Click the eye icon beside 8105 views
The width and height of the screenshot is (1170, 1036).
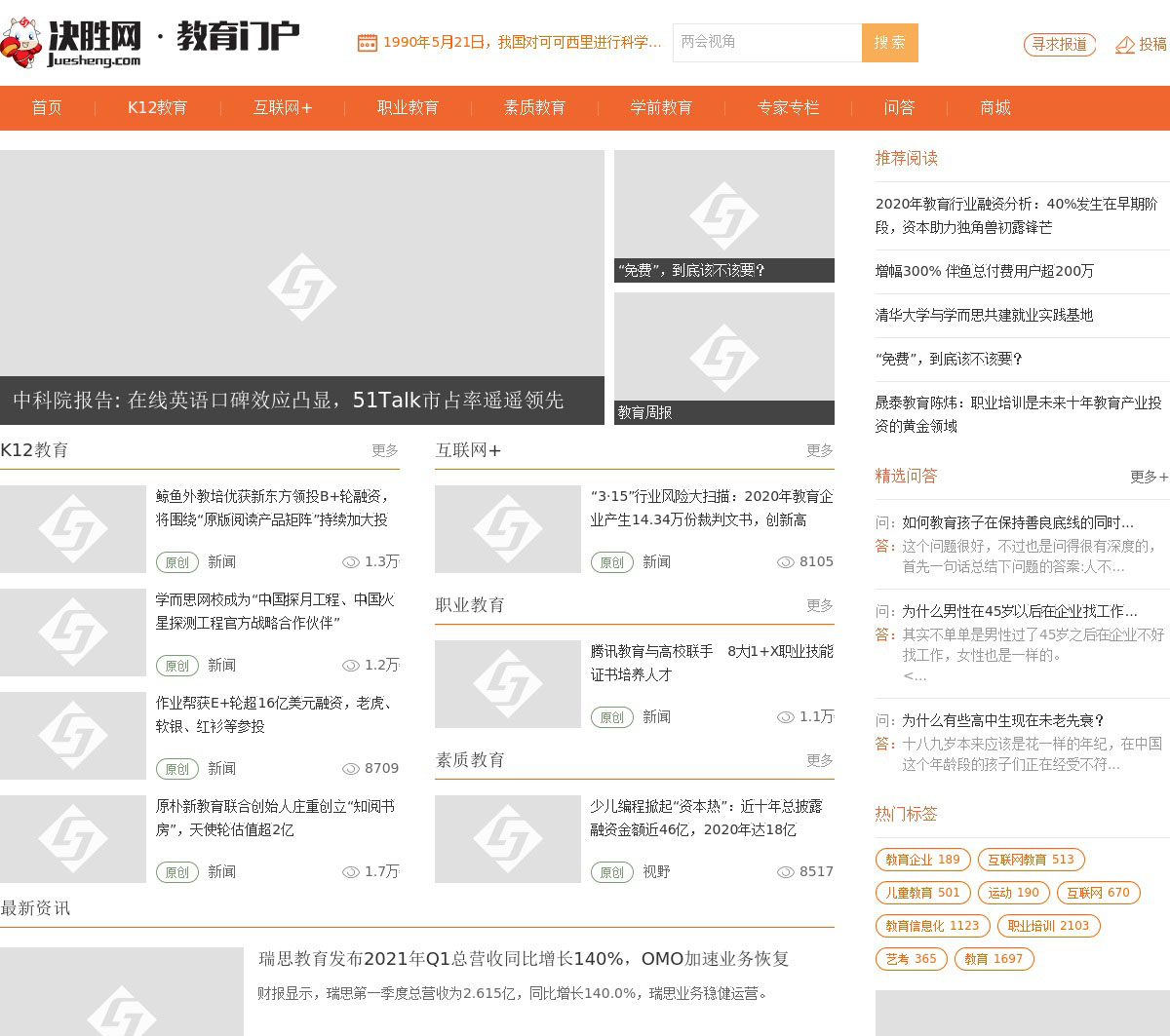click(x=785, y=562)
